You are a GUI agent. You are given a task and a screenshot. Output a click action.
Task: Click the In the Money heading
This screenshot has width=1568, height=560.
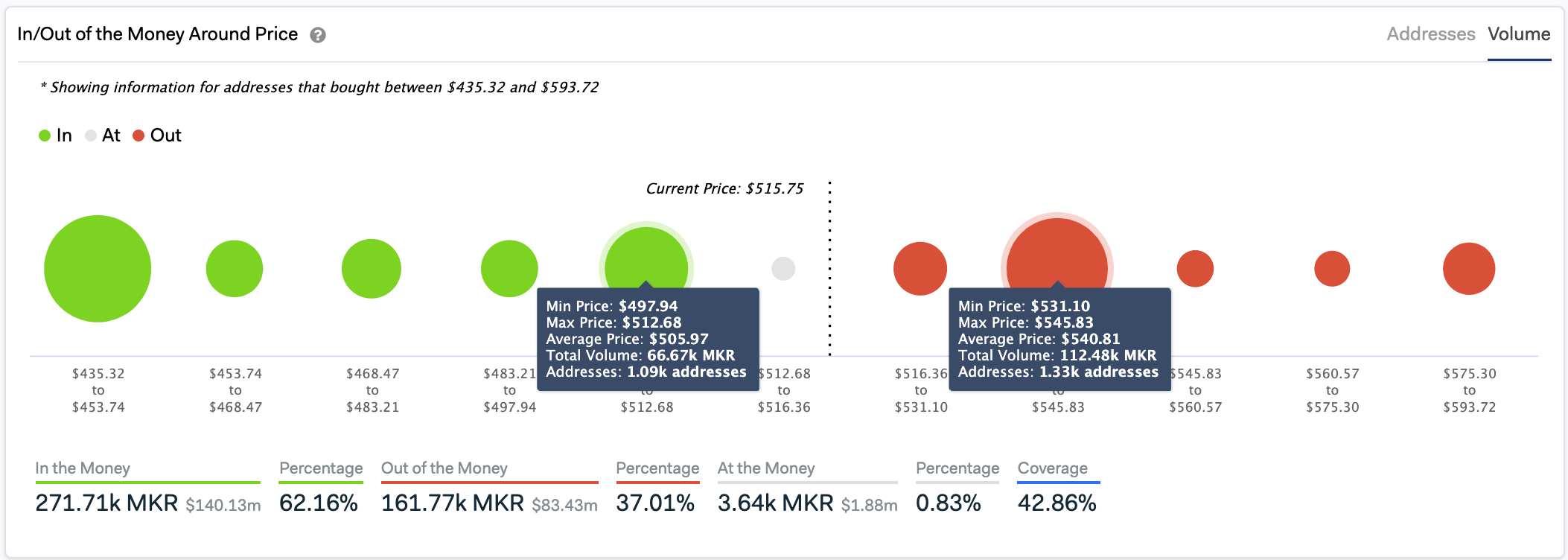click(x=83, y=468)
